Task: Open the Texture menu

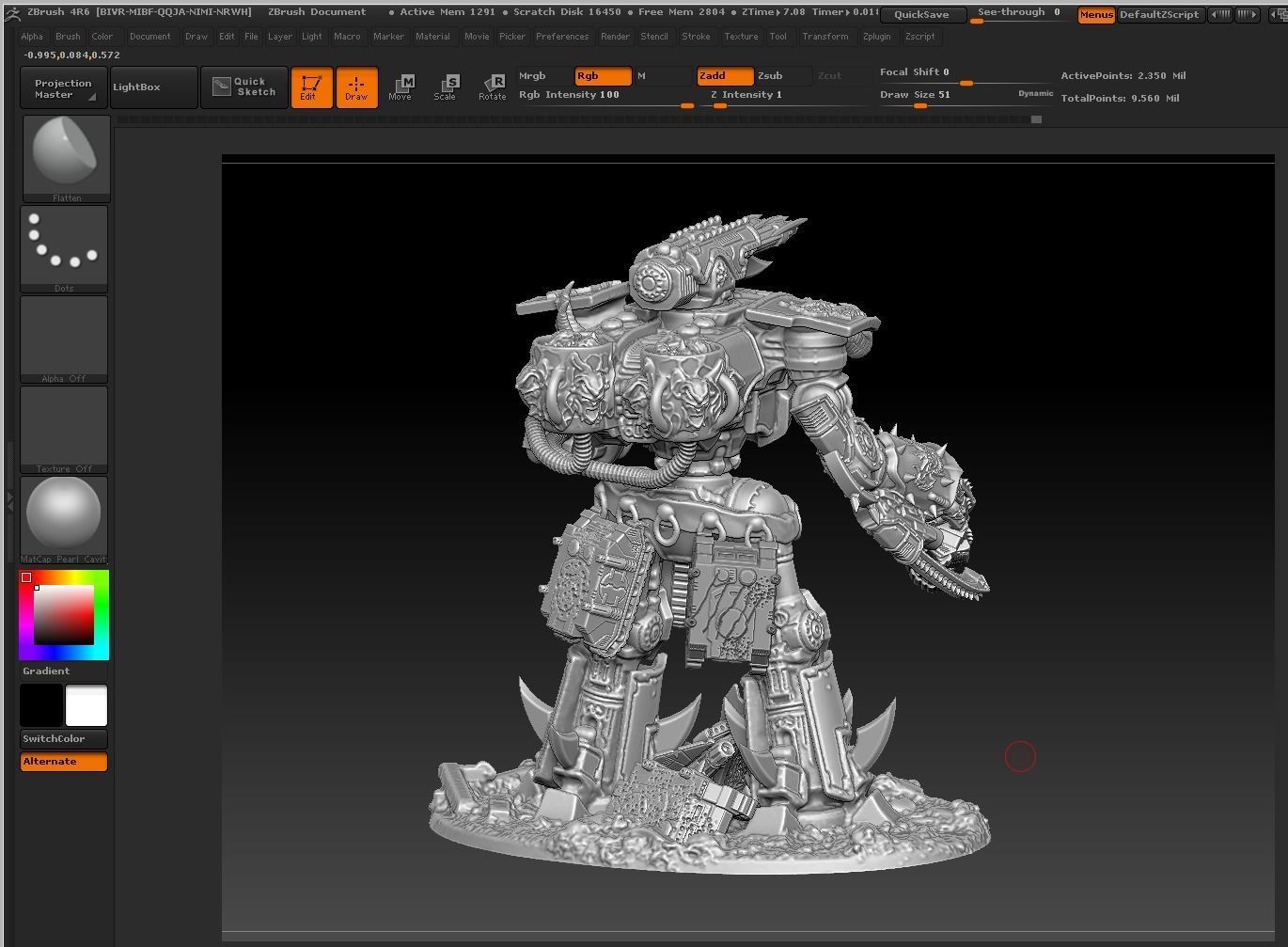Action: pyautogui.click(x=741, y=37)
